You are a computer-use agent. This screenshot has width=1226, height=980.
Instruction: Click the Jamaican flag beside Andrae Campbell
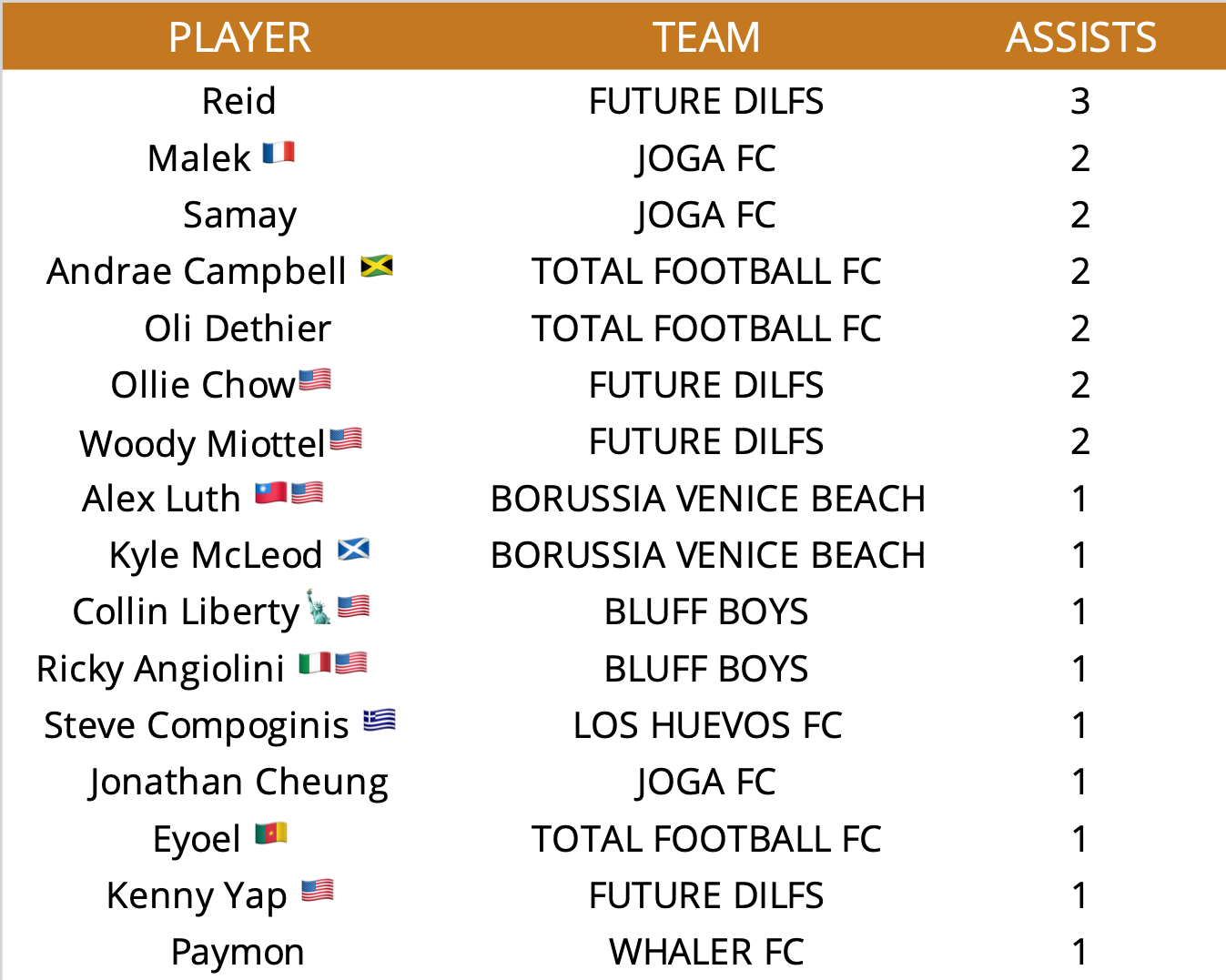click(x=377, y=267)
